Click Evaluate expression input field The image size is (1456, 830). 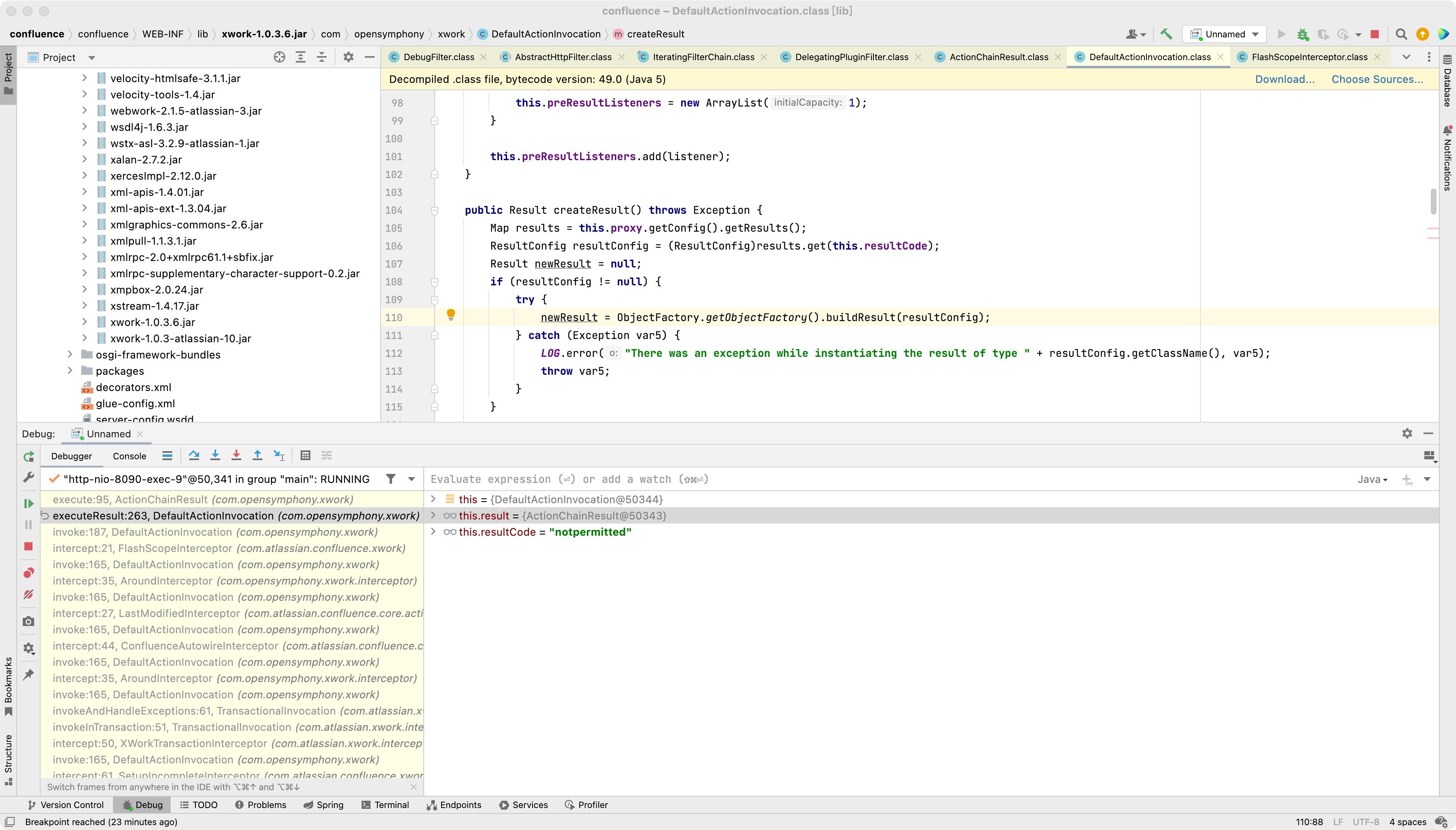tap(888, 479)
